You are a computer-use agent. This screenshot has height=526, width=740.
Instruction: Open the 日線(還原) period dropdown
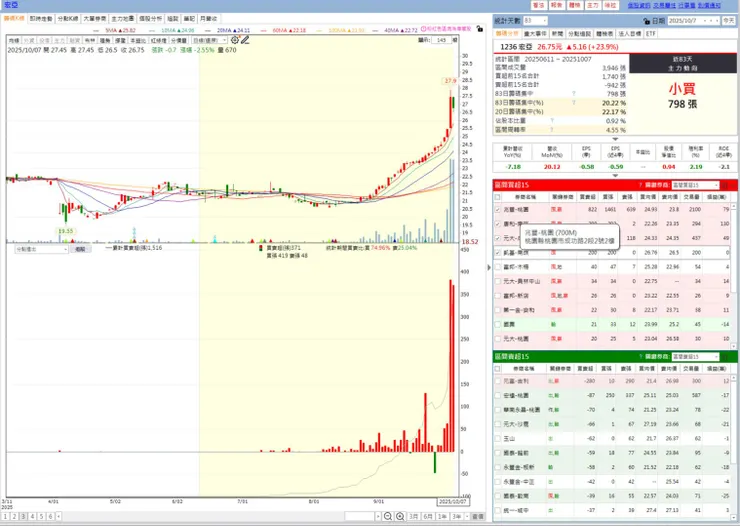(x=210, y=41)
